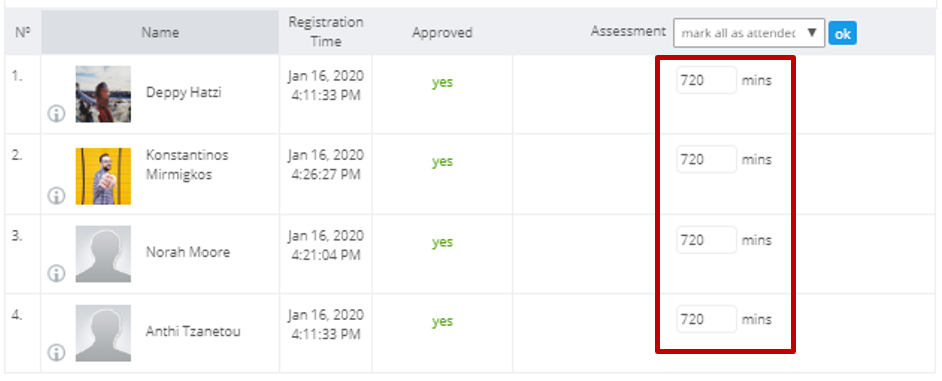942x381 pixels.
Task: Click the name Norah Moore
Action: click(188, 252)
